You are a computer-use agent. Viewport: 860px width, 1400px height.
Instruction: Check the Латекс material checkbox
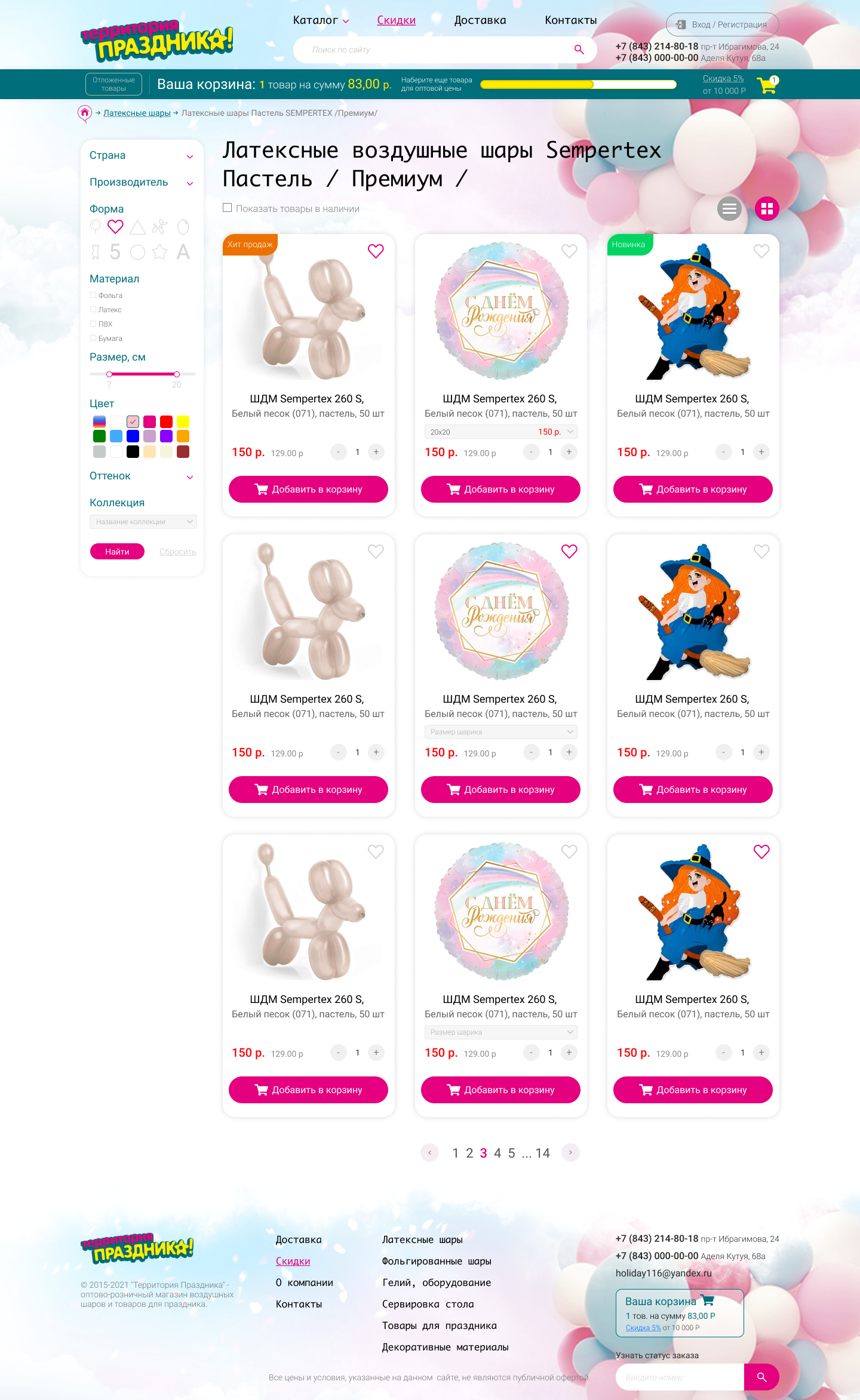coord(93,309)
